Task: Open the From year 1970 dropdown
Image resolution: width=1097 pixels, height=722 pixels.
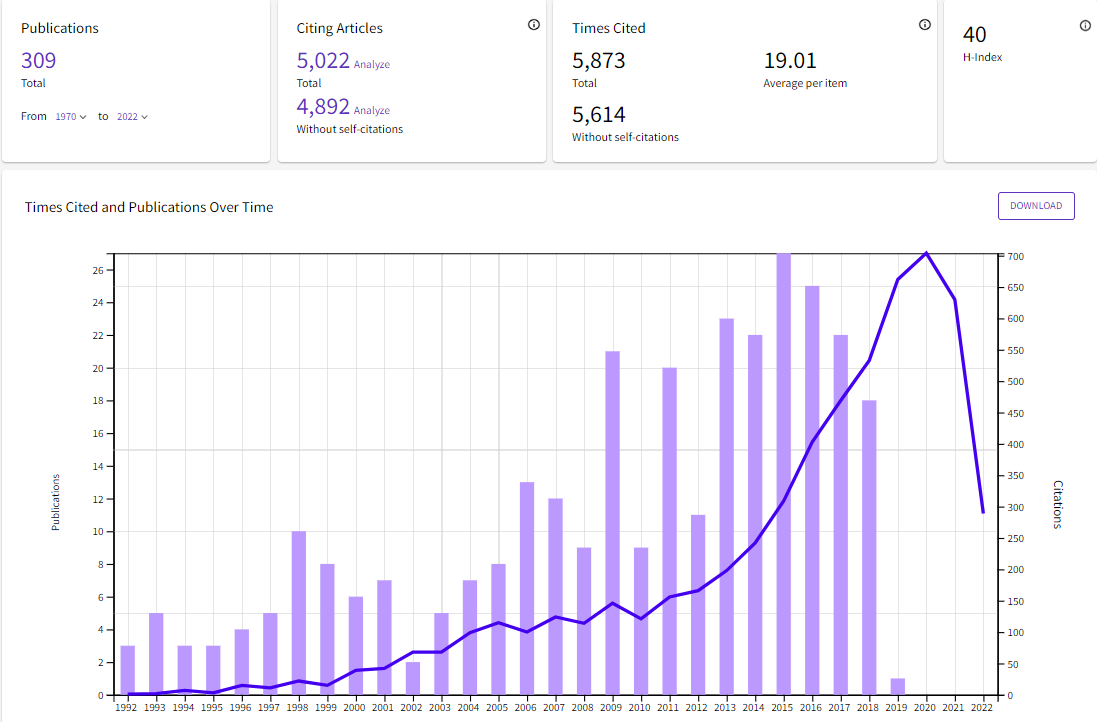Action: [x=69, y=116]
